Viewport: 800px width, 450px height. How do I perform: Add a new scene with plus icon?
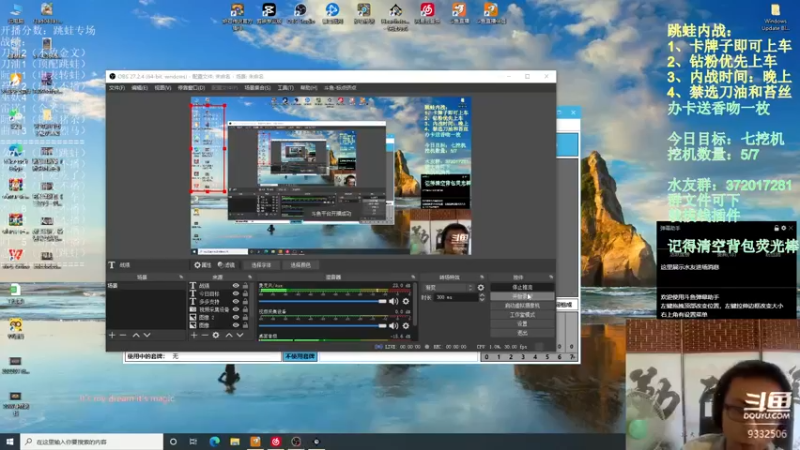pyautogui.click(x=112, y=335)
